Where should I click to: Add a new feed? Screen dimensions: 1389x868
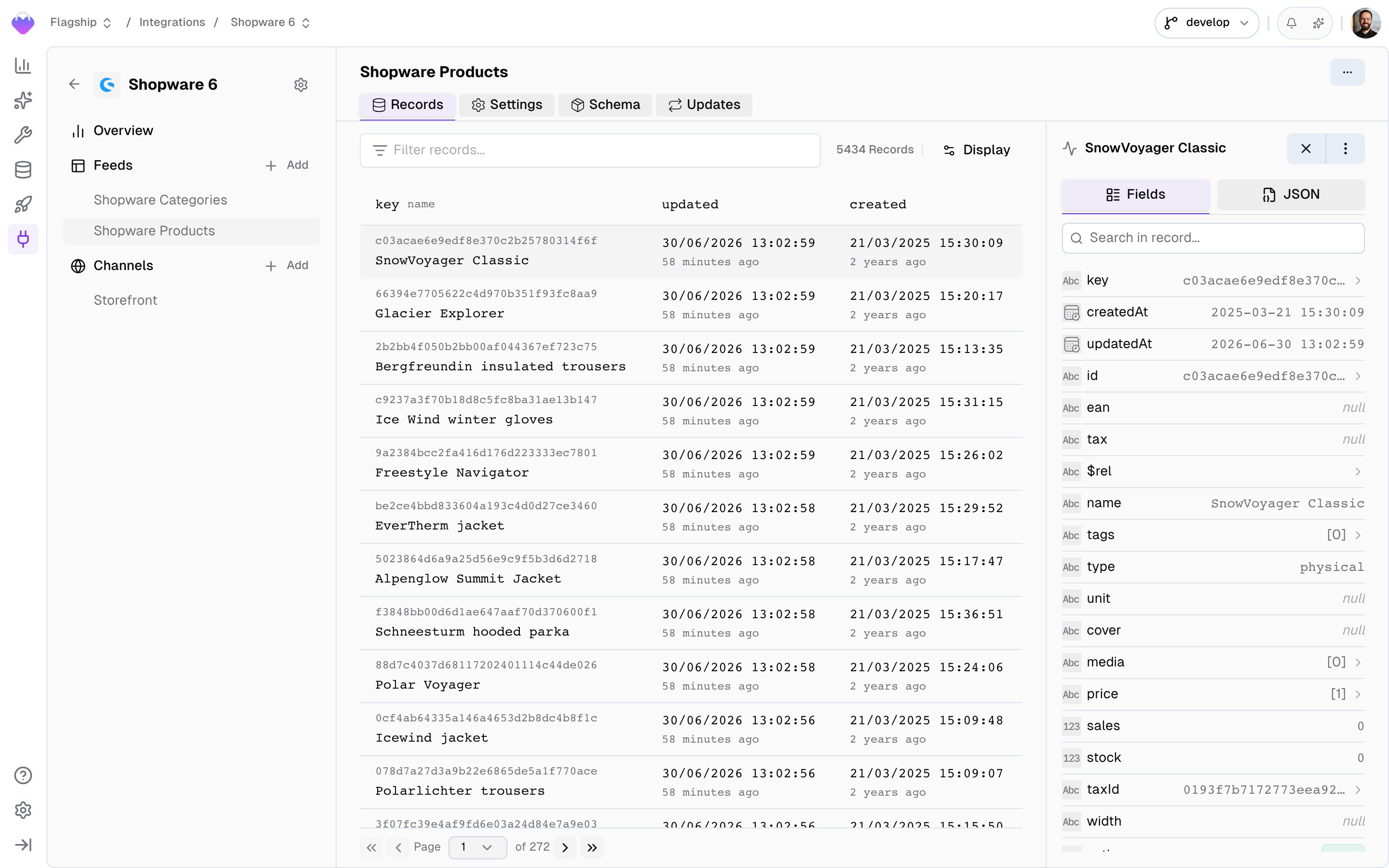[286, 165]
